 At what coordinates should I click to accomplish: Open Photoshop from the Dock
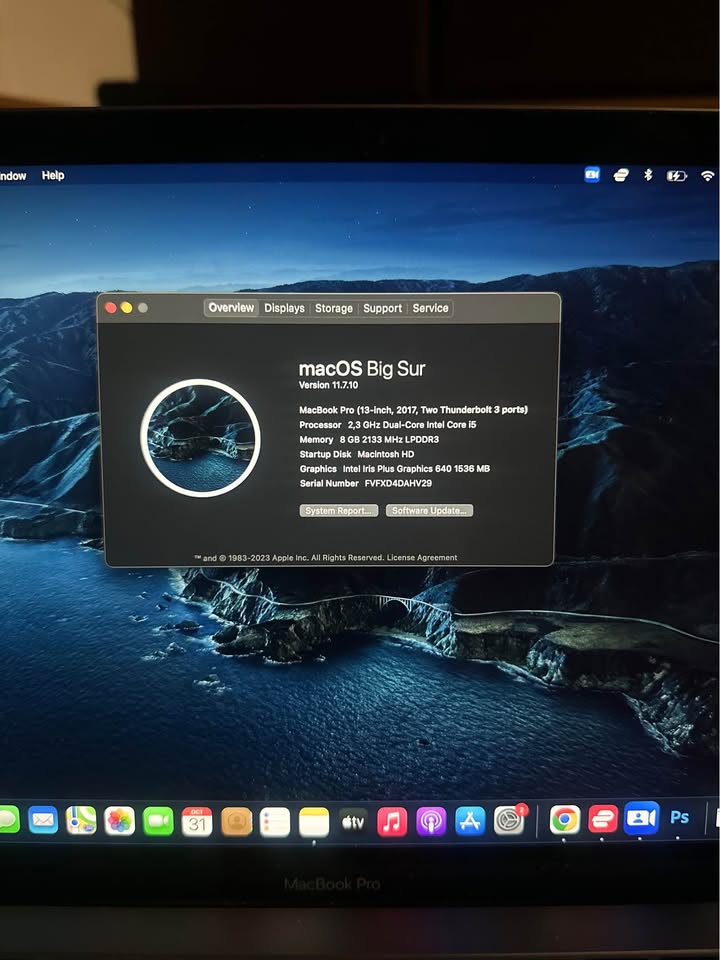[680, 818]
